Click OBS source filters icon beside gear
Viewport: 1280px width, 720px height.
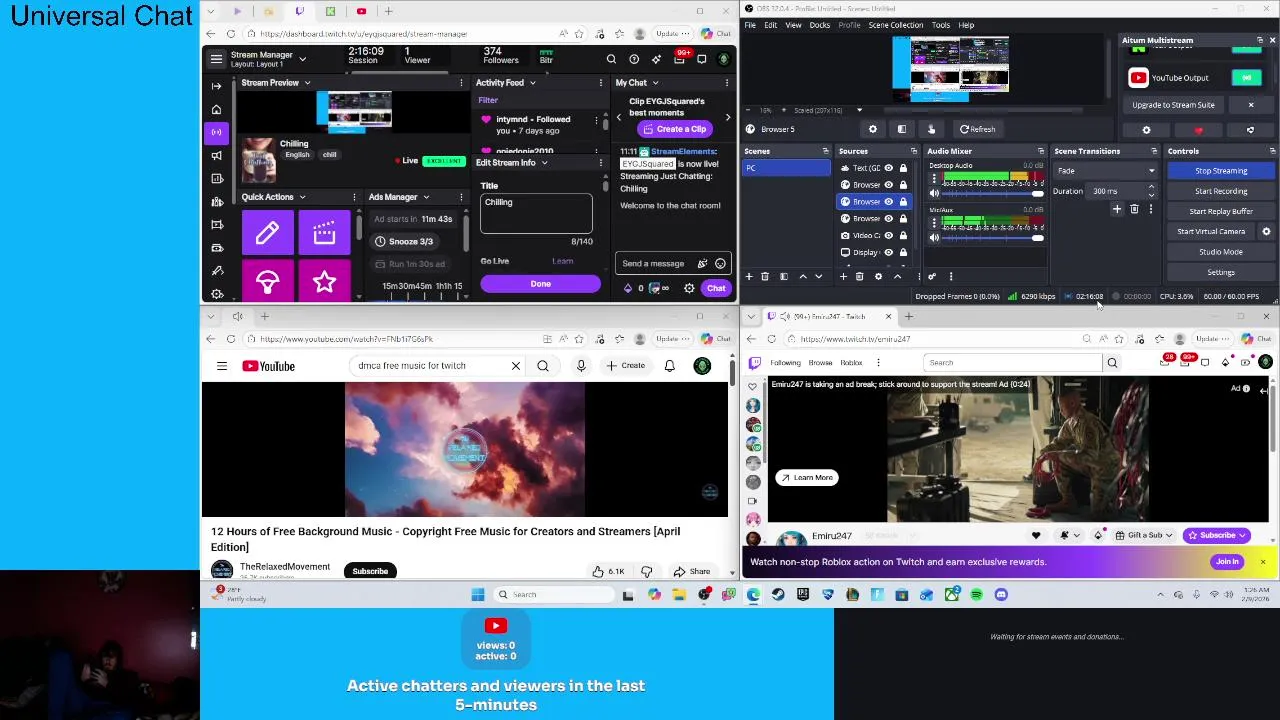(x=901, y=129)
